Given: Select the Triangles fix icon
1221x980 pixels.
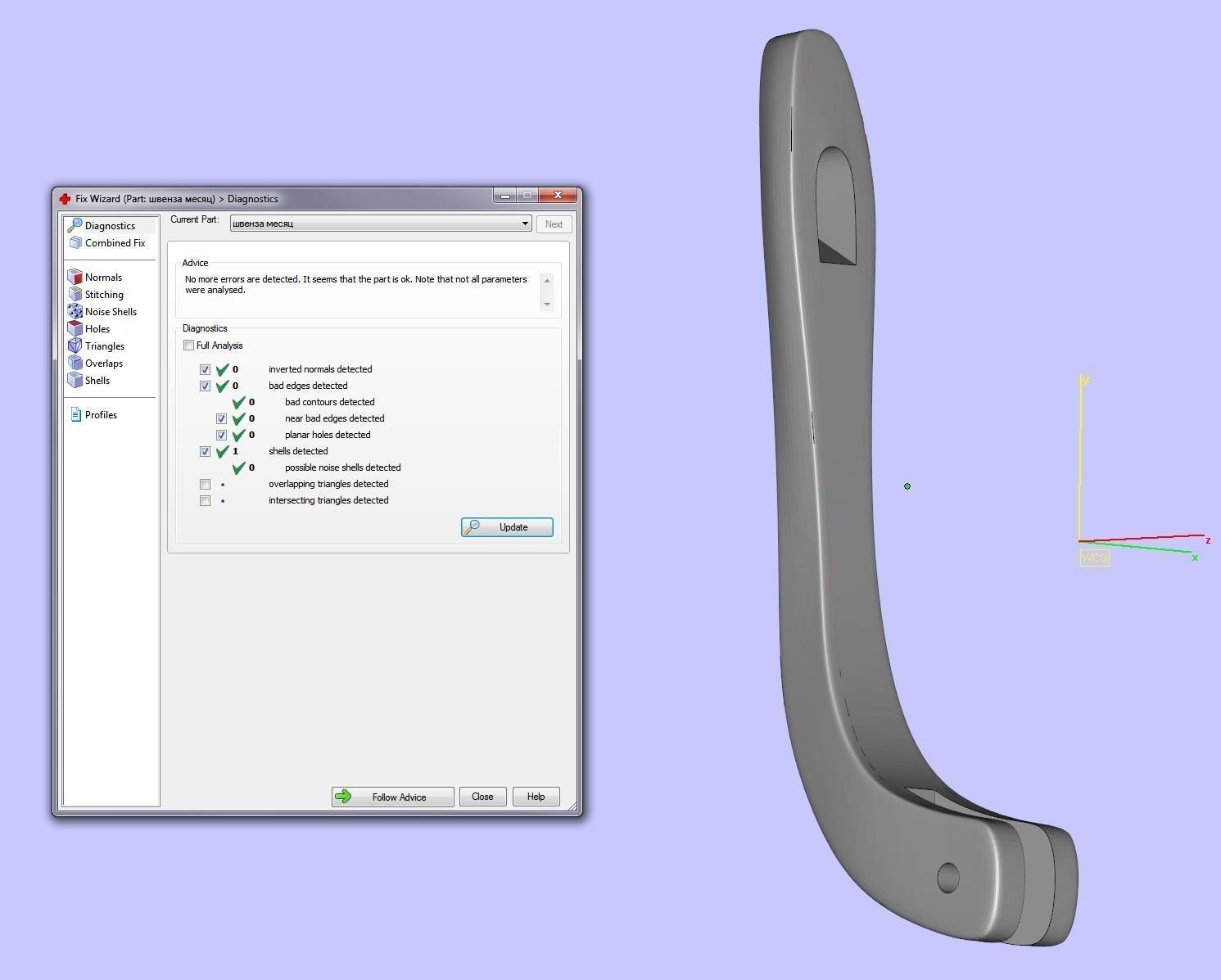Looking at the screenshot, I should tap(75, 345).
